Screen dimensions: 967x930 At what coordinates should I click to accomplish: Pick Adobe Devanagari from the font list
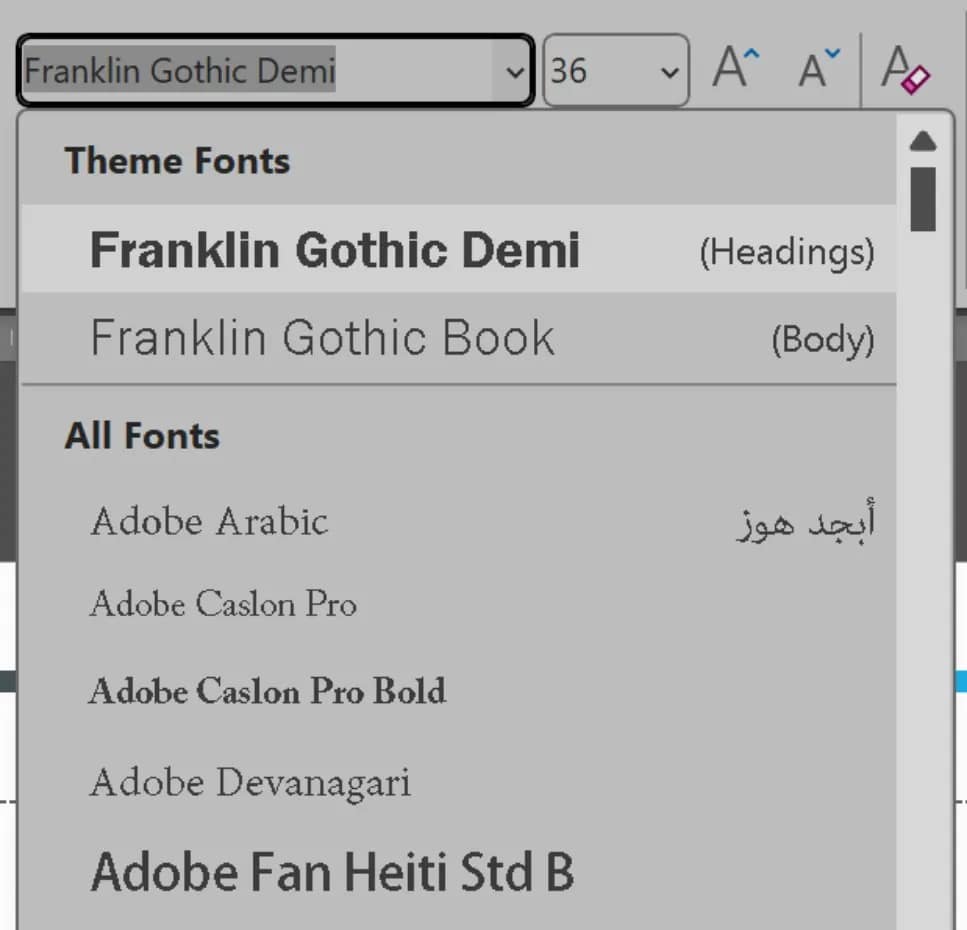pyautogui.click(x=250, y=782)
